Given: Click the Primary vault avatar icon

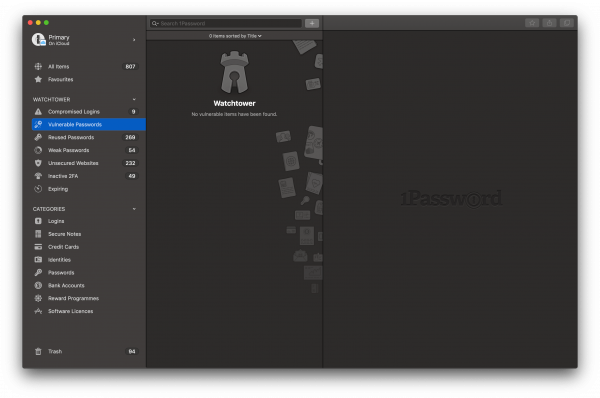Looking at the screenshot, I should point(38,39).
